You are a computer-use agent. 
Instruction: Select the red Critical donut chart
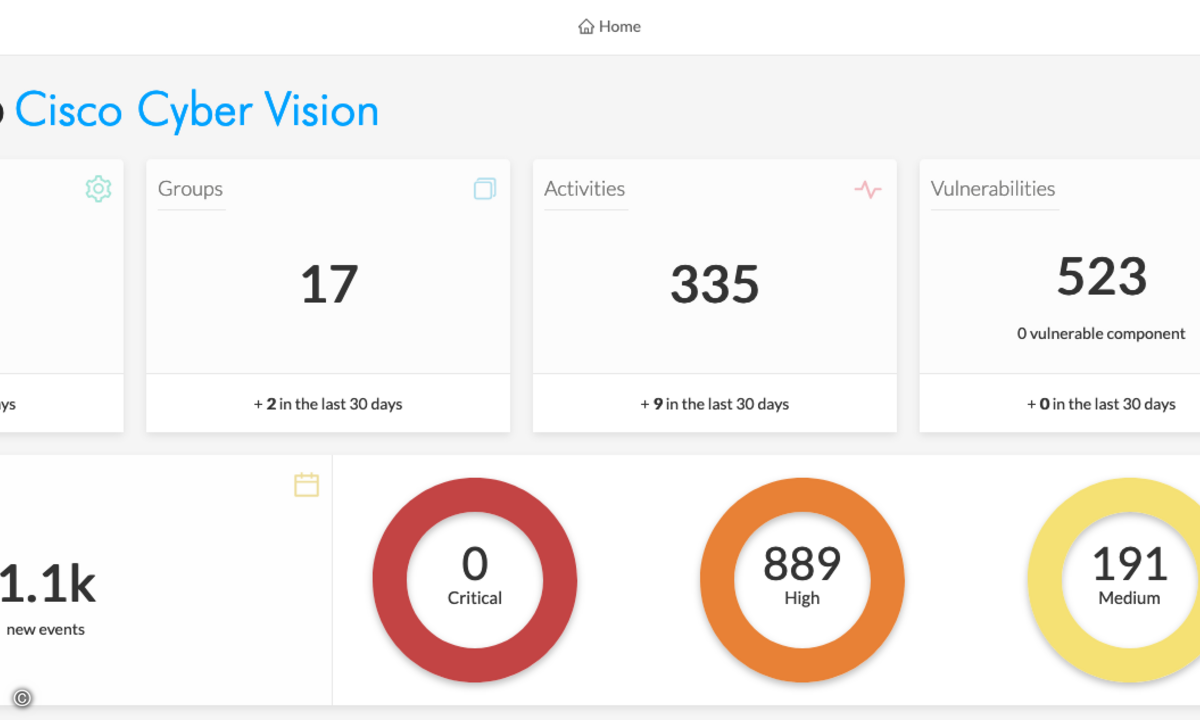click(x=475, y=580)
